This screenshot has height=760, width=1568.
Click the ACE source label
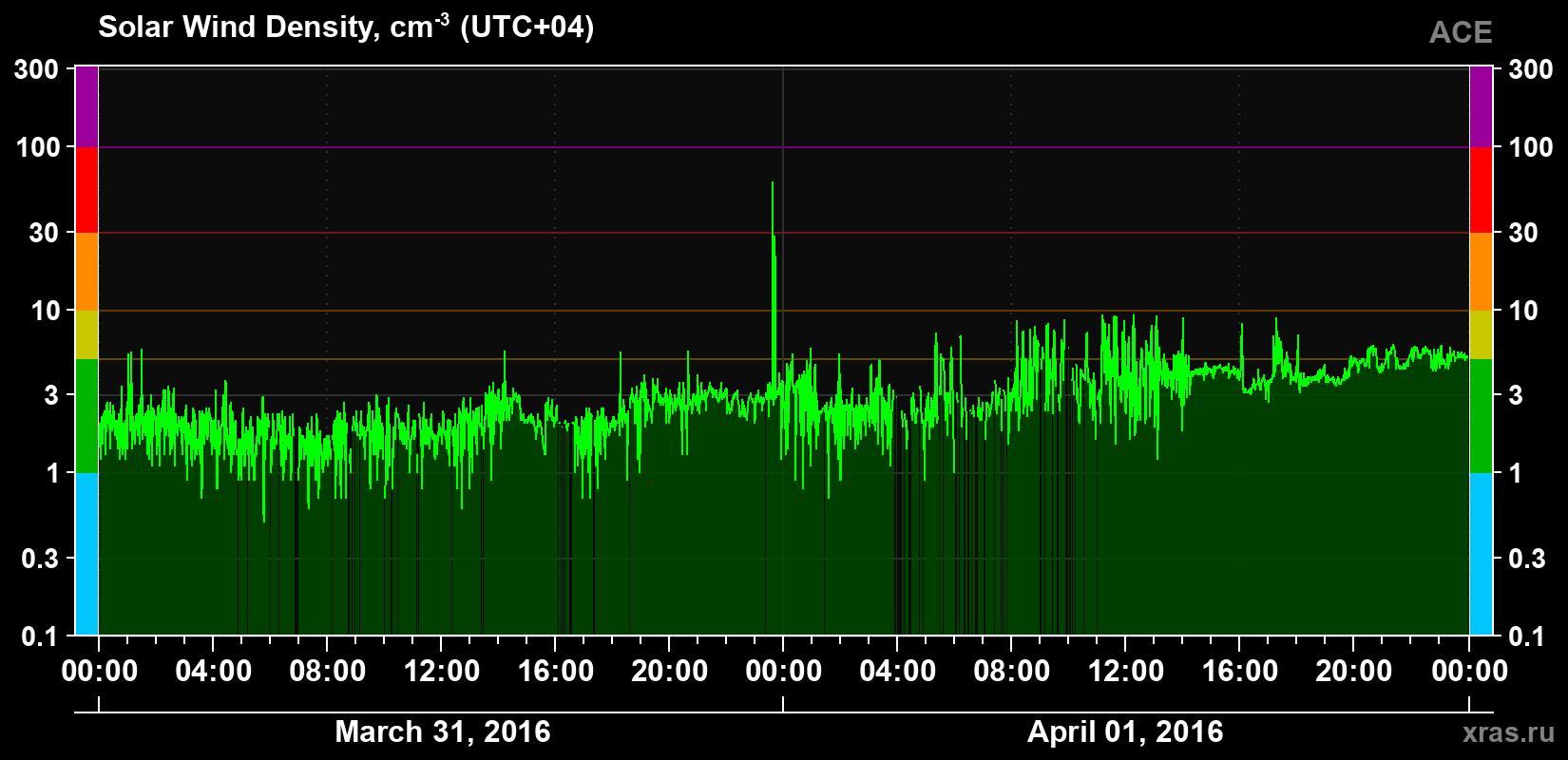coord(1461,32)
